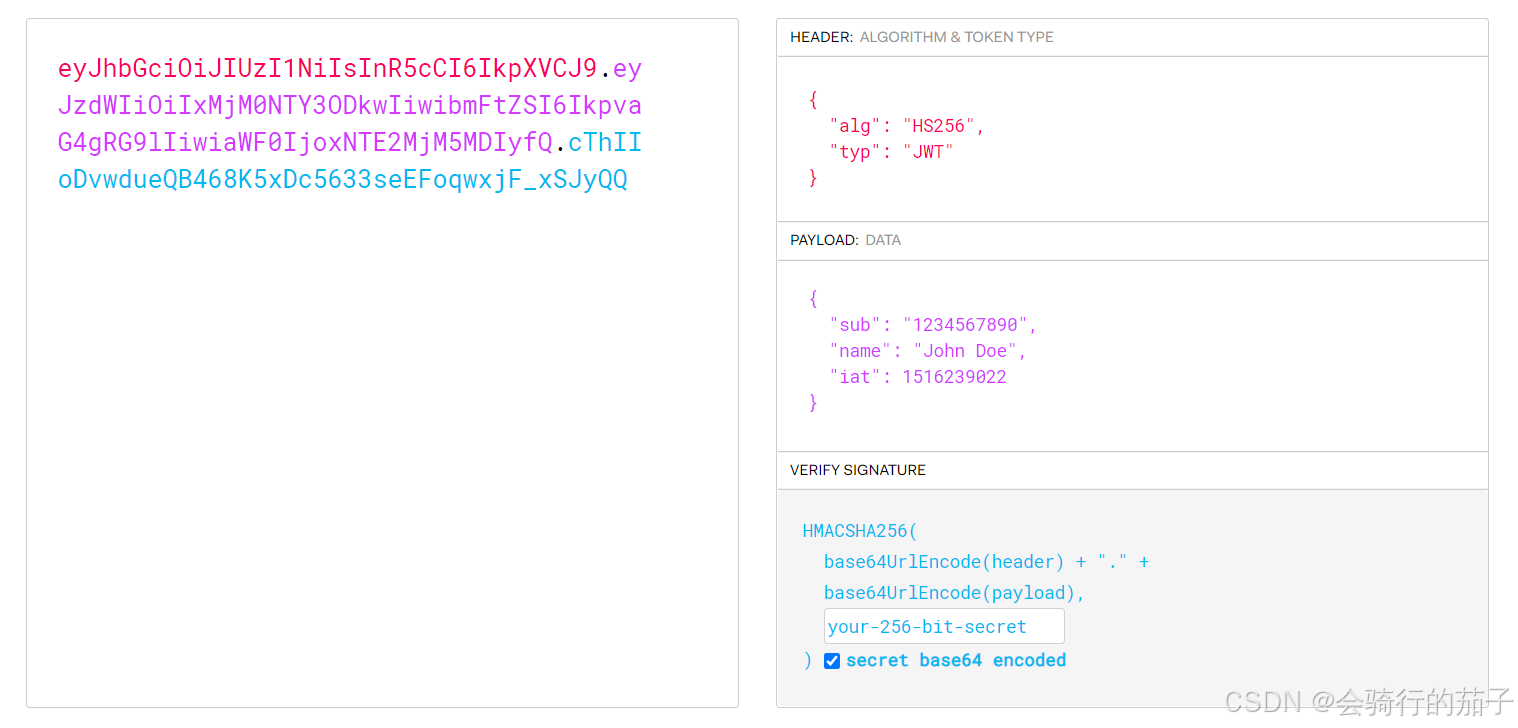
Task: Uncheck the secret base64 encoded checkbox
Action: coord(831,660)
